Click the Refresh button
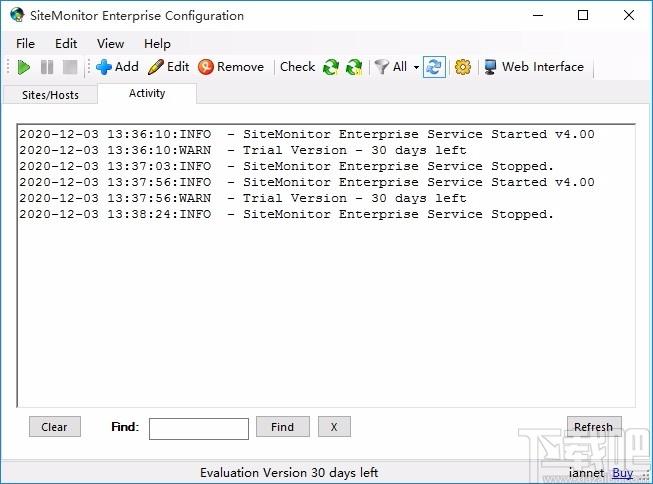 [593, 427]
